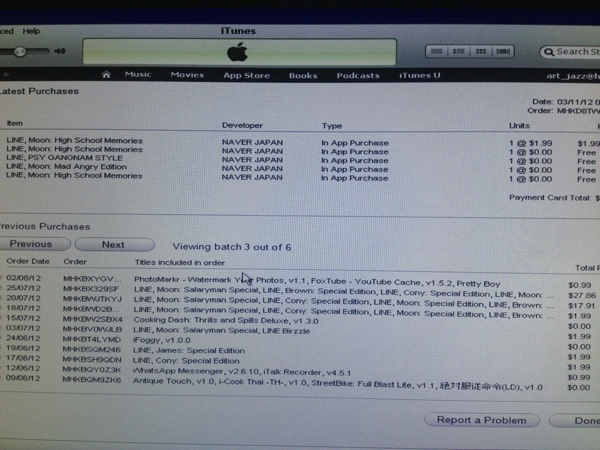
Task: Click Antique Touch, v1.0 titles row
Action: [338, 384]
